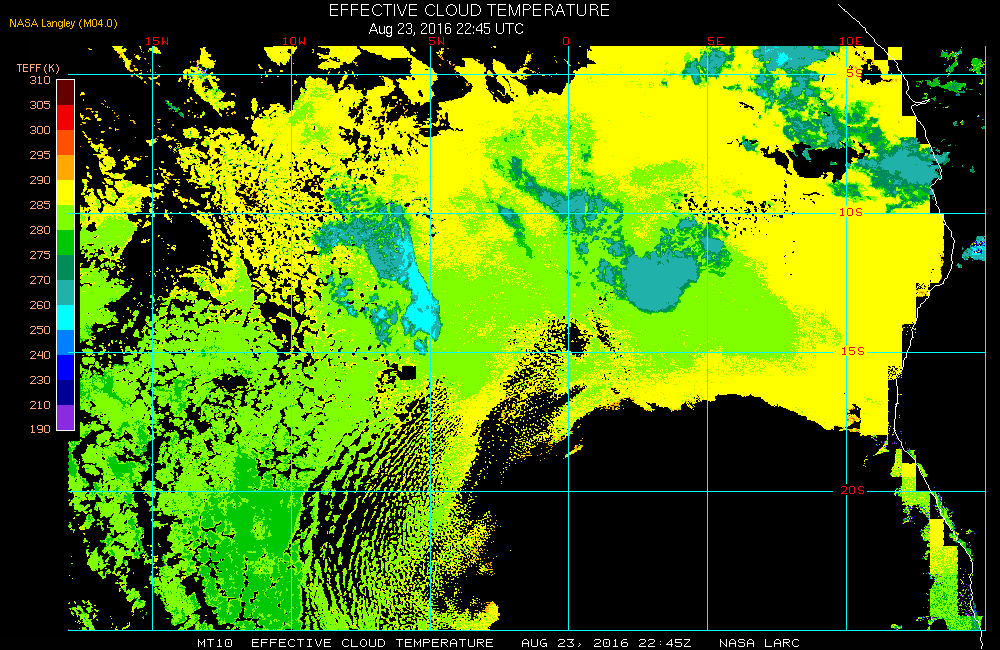
Task: Click the 290 K yellow legend swatch
Action: click(x=65, y=193)
